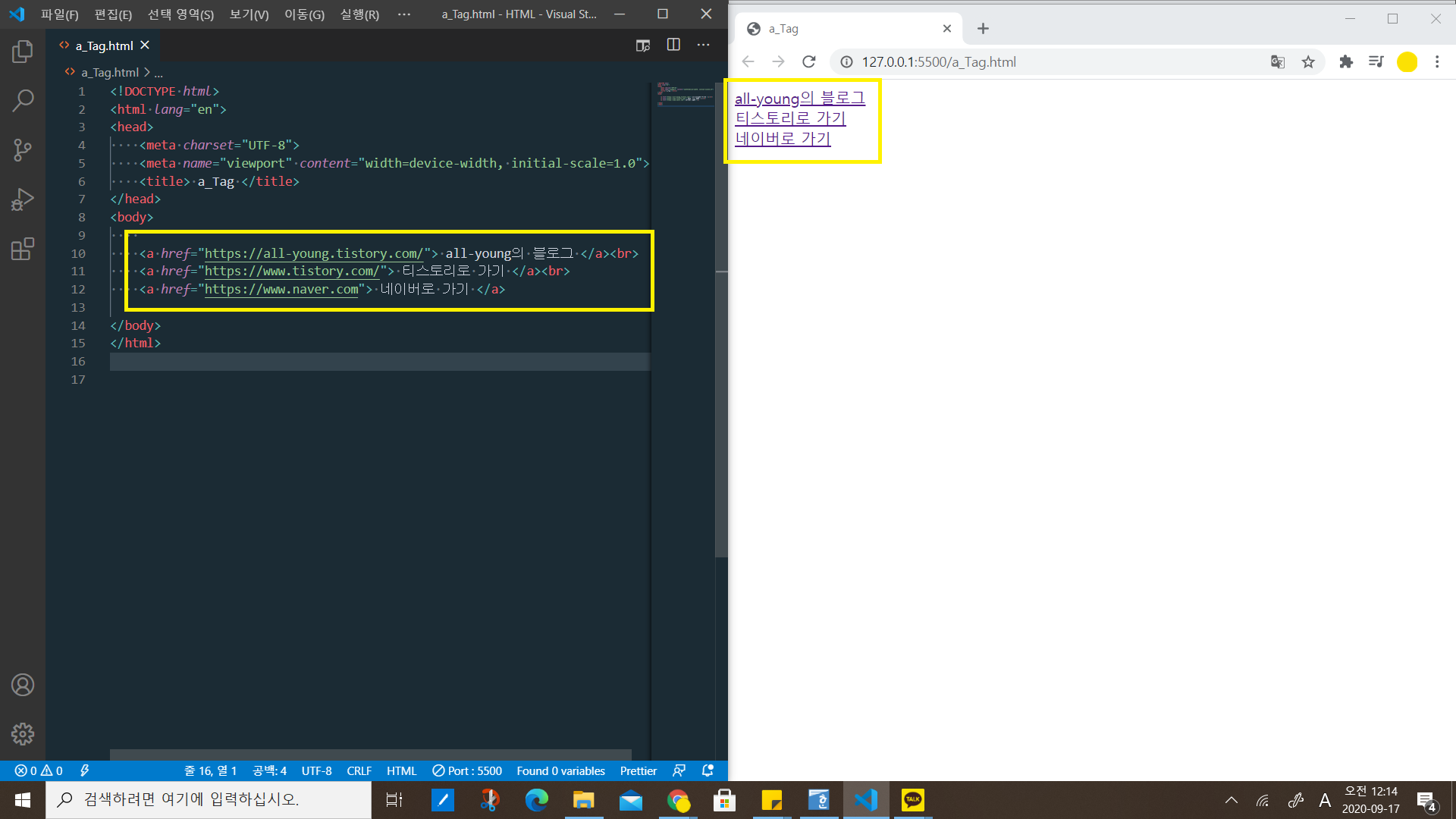Open the 파일(F) menu

pos(59,14)
